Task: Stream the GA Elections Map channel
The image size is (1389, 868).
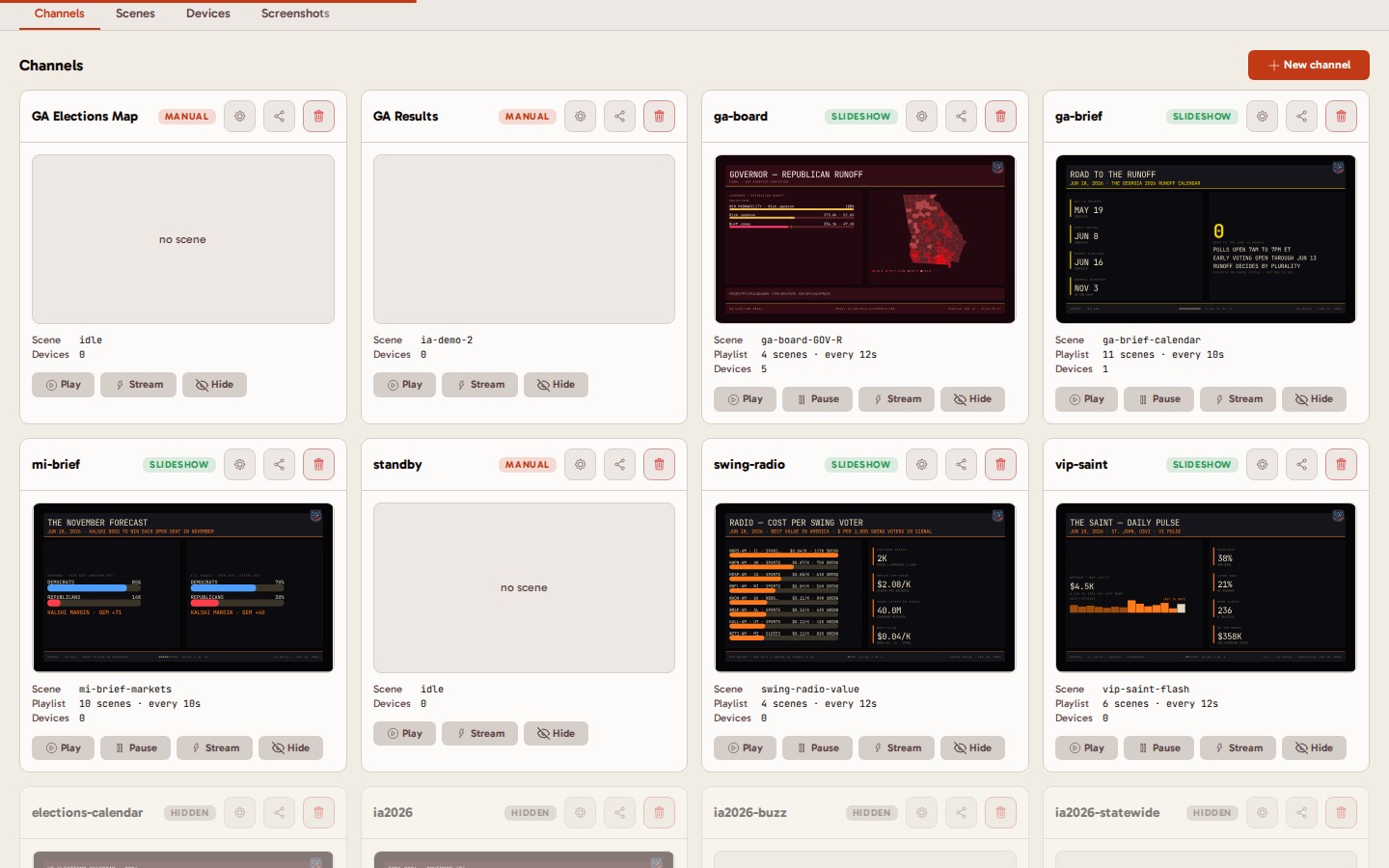Action: (x=138, y=385)
